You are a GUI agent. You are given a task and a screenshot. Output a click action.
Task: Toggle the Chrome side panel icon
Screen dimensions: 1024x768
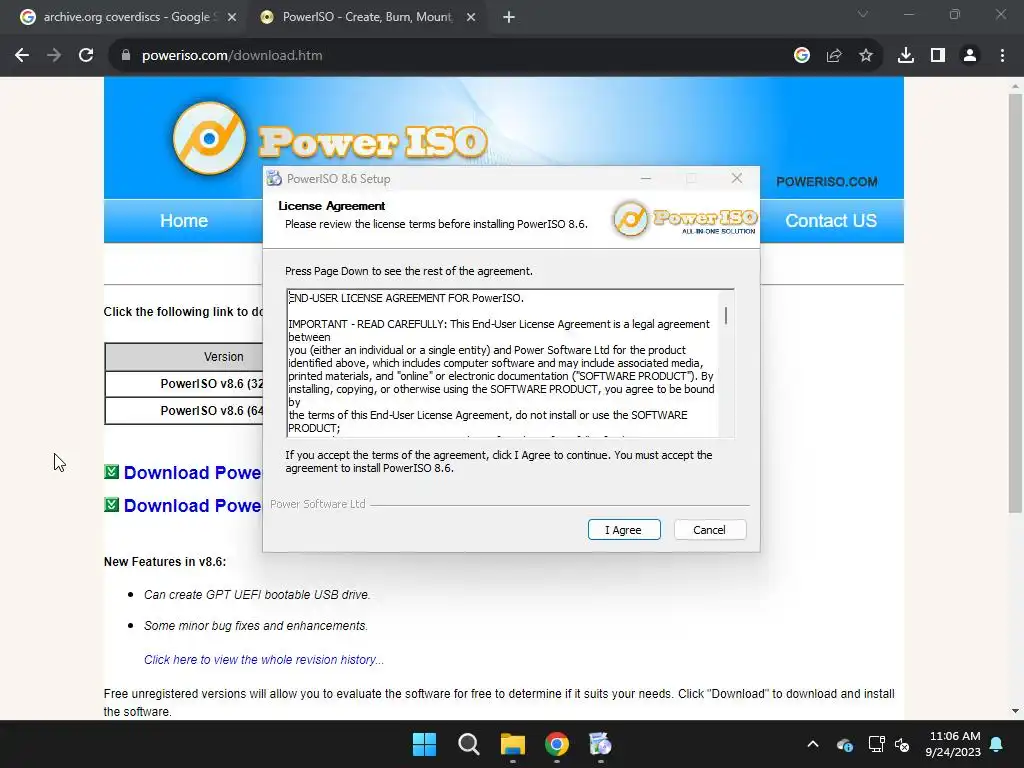(938, 56)
